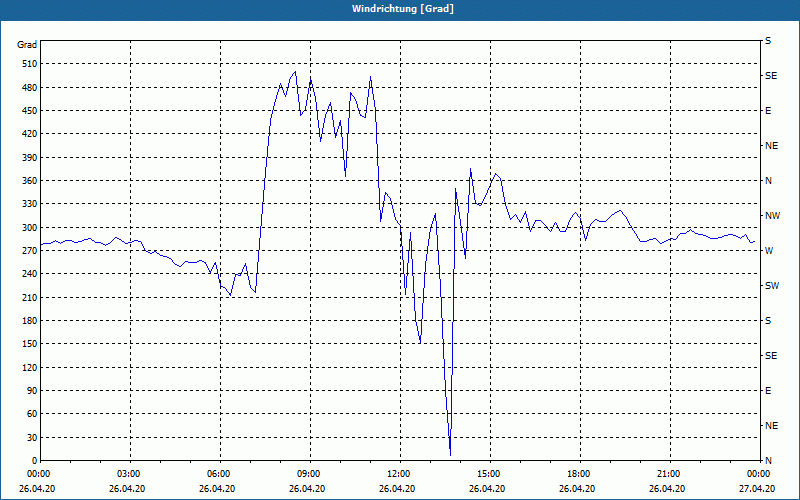Viewport: 800px width, 500px height.
Task: Select the 300 y-axis tick label
Action: pyautogui.click(x=30, y=228)
